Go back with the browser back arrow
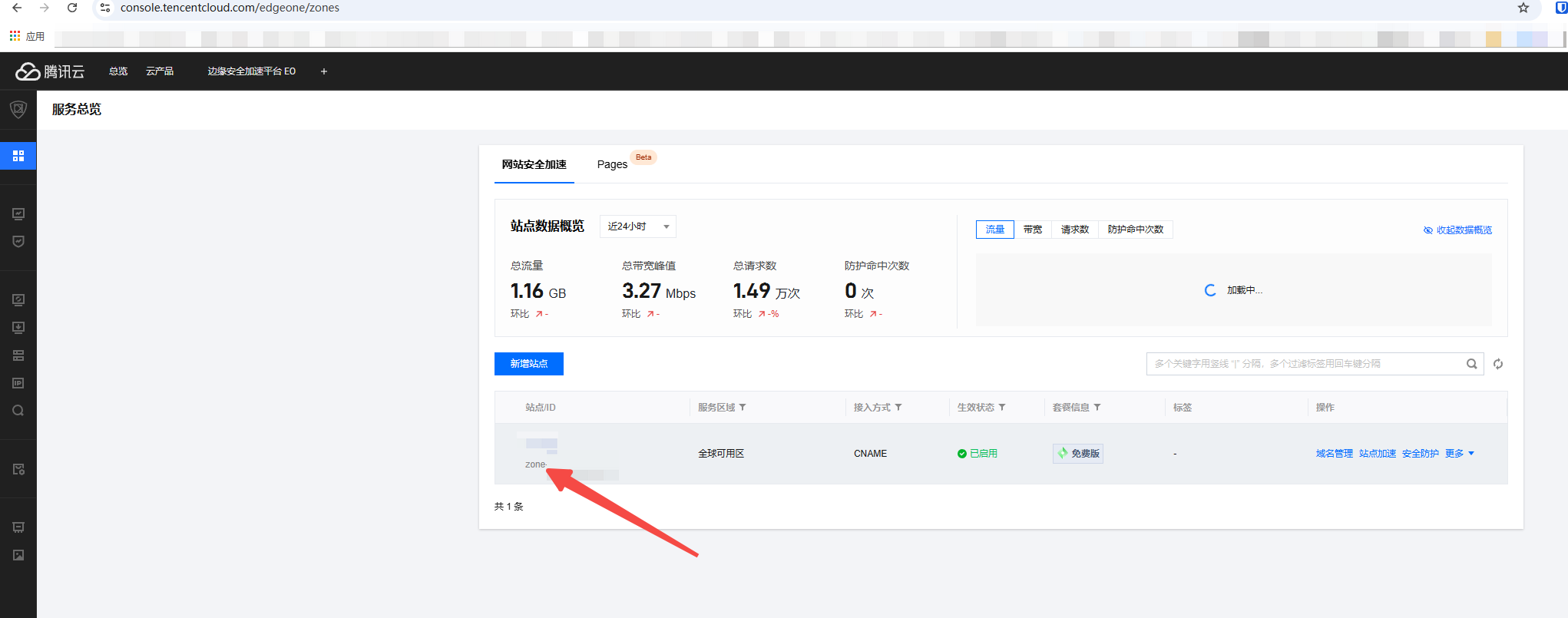This screenshot has height=618, width=1568. pyautogui.click(x=17, y=8)
